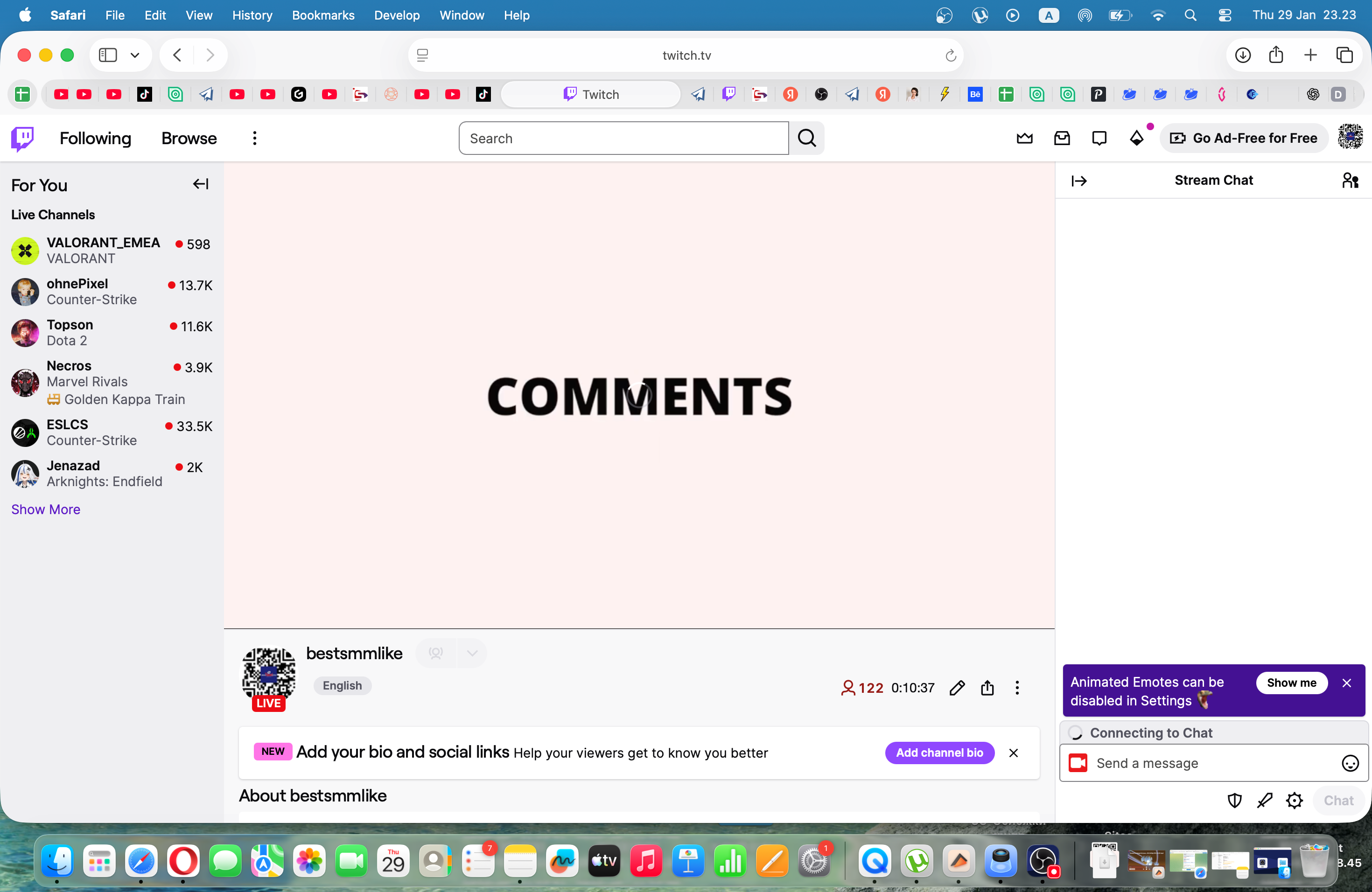Click into the Search input field
This screenshot has height=892, width=1372.
pos(623,138)
